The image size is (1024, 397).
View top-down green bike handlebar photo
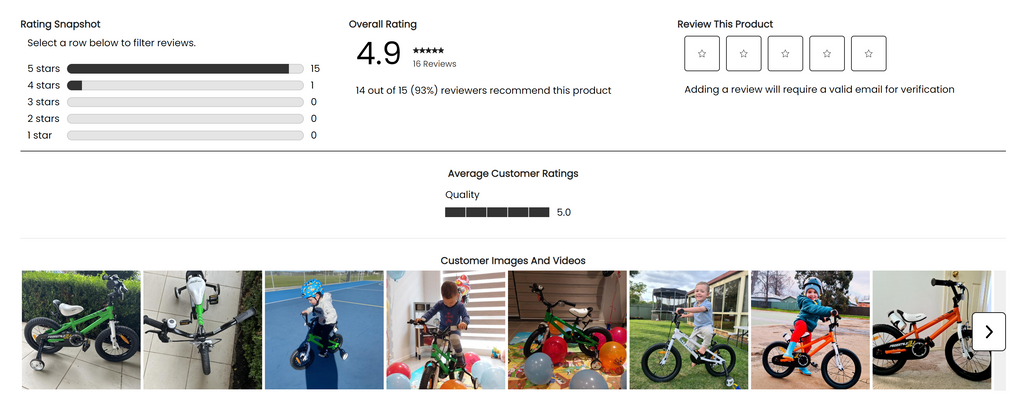point(202,330)
